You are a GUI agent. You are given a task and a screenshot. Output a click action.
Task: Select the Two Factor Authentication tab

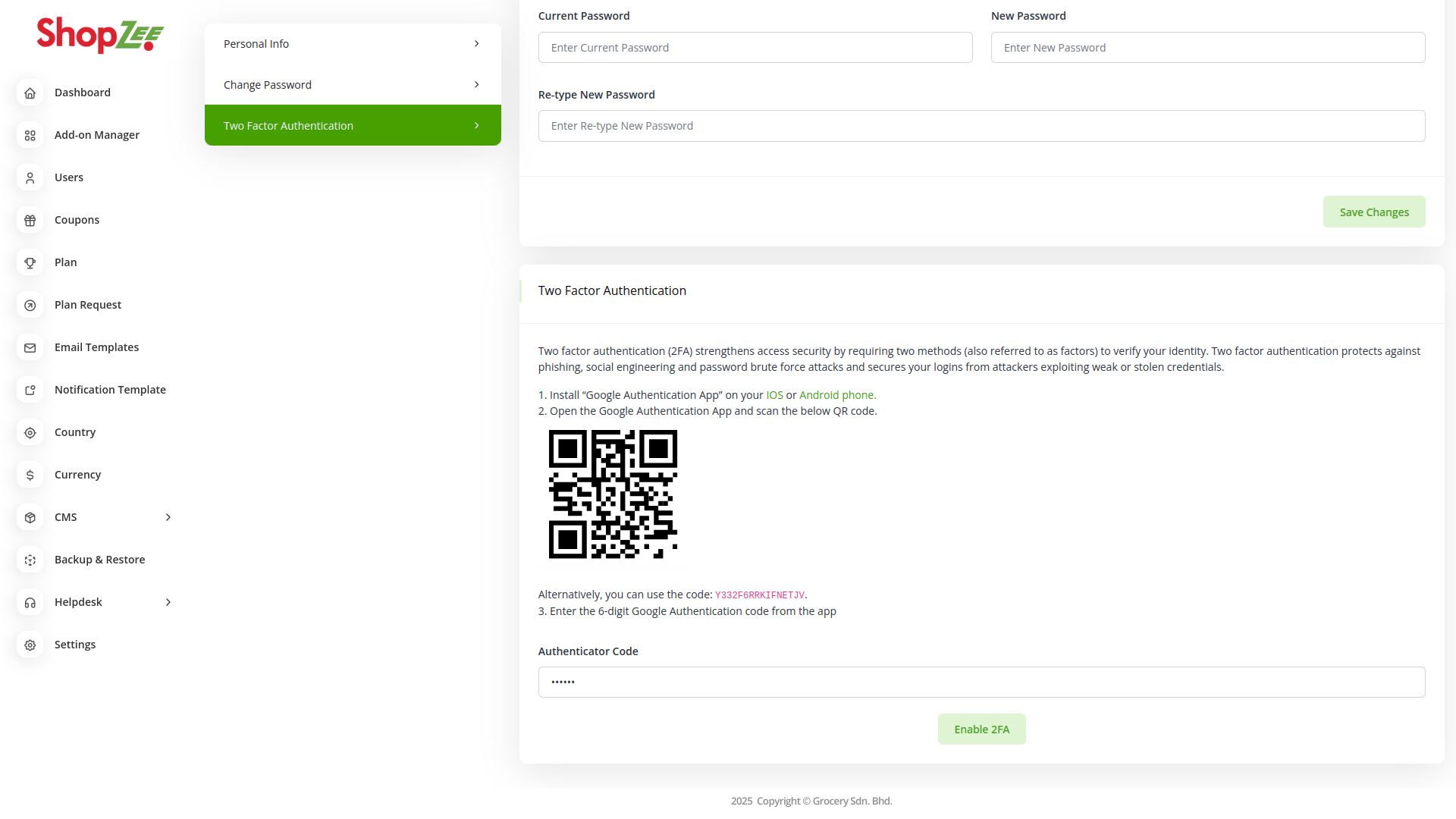click(353, 126)
